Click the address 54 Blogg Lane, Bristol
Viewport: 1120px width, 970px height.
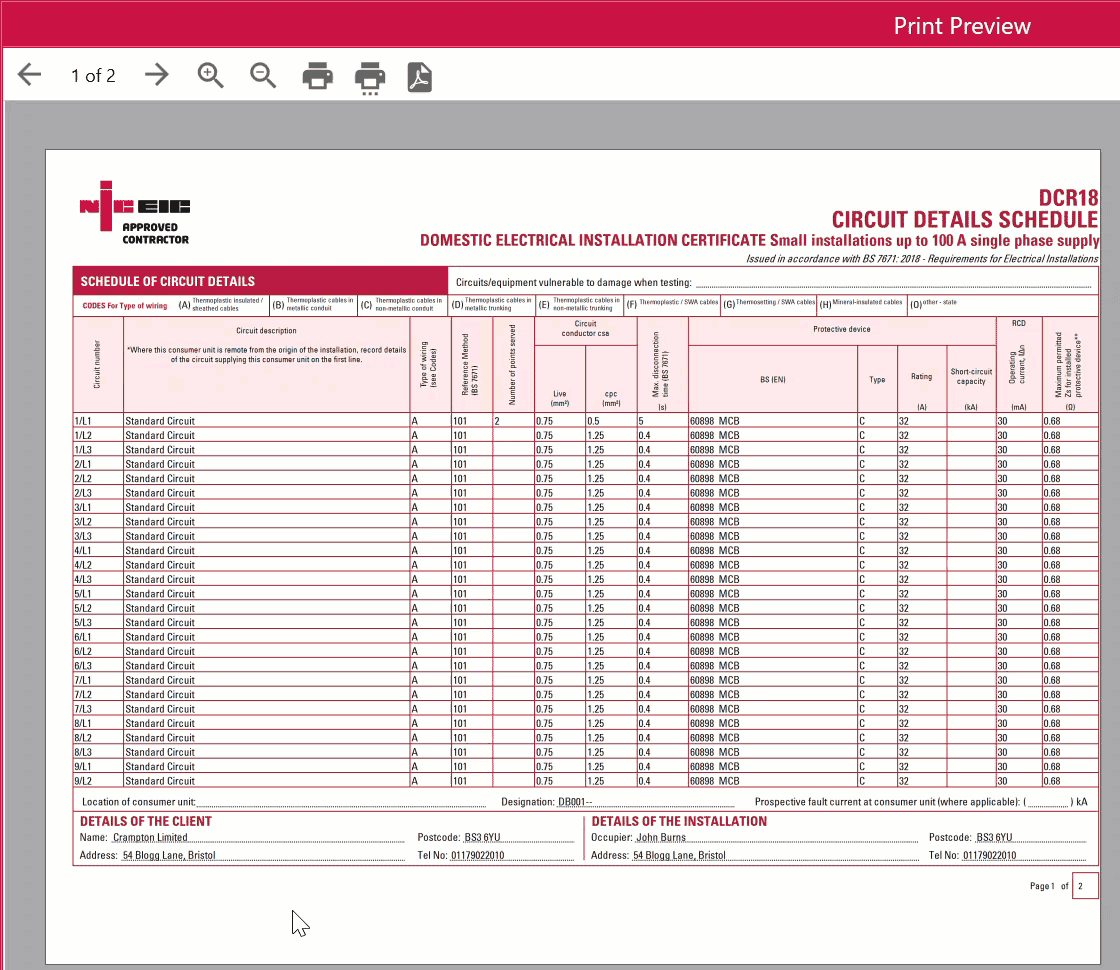coord(172,856)
